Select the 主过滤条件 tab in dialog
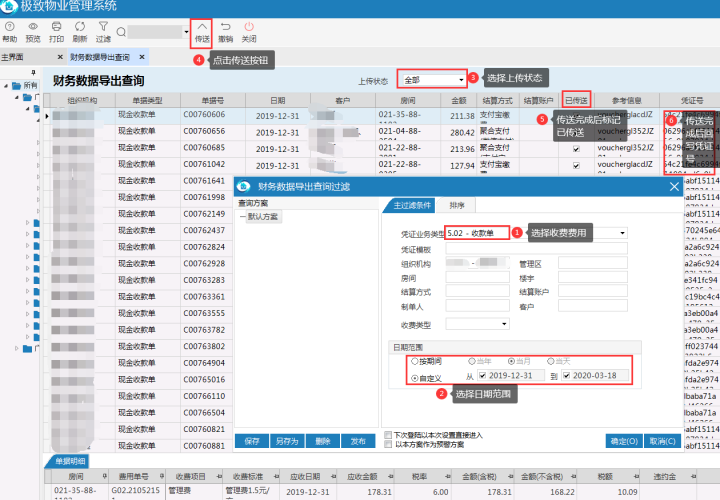The height and width of the screenshot is (500, 720). (412, 205)
